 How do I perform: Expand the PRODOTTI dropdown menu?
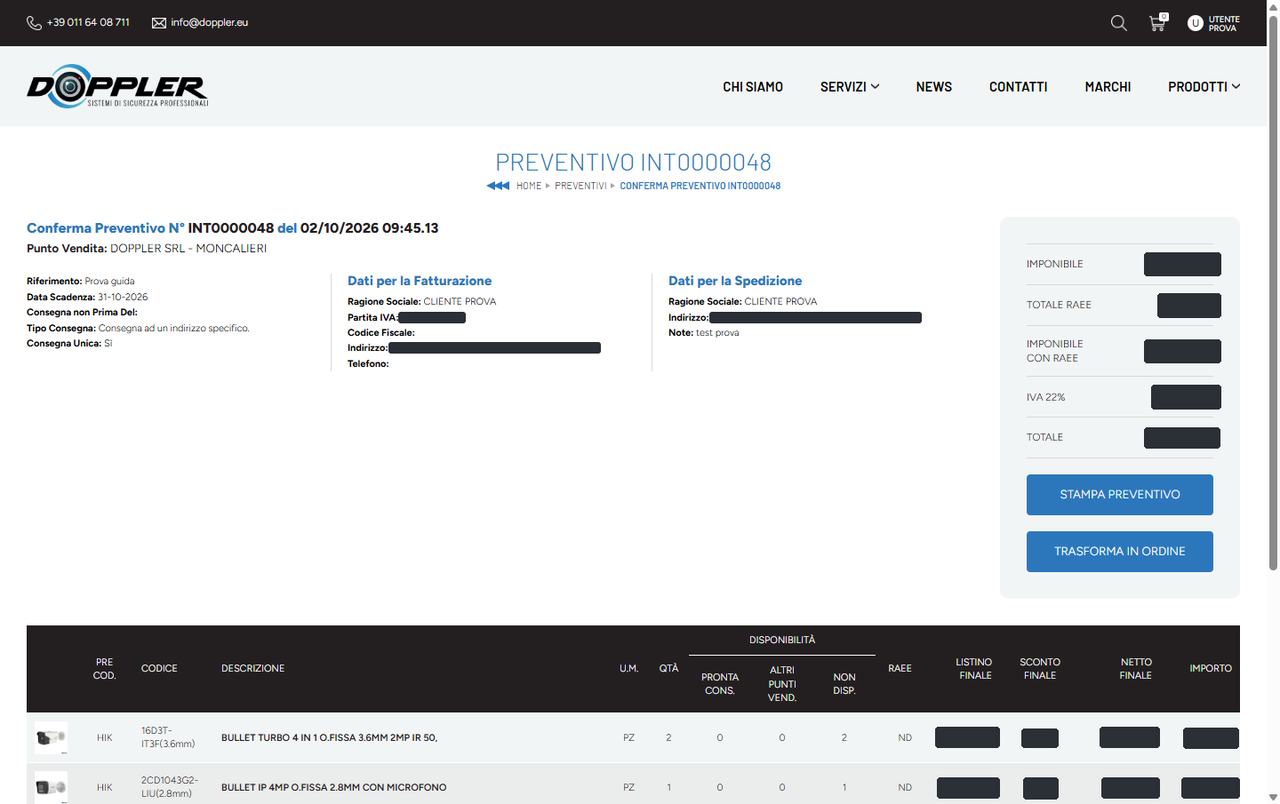click(x=1204, y=87)
